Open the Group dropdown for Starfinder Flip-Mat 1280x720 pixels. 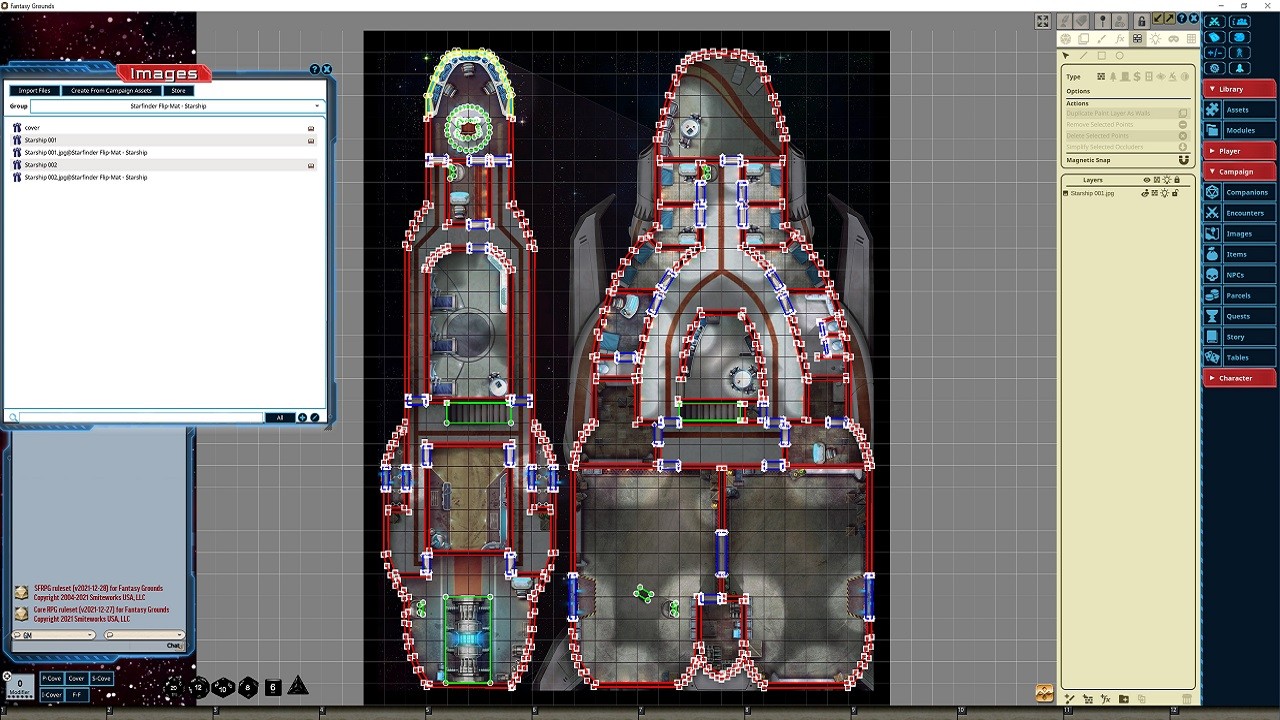tap(176, 106)
